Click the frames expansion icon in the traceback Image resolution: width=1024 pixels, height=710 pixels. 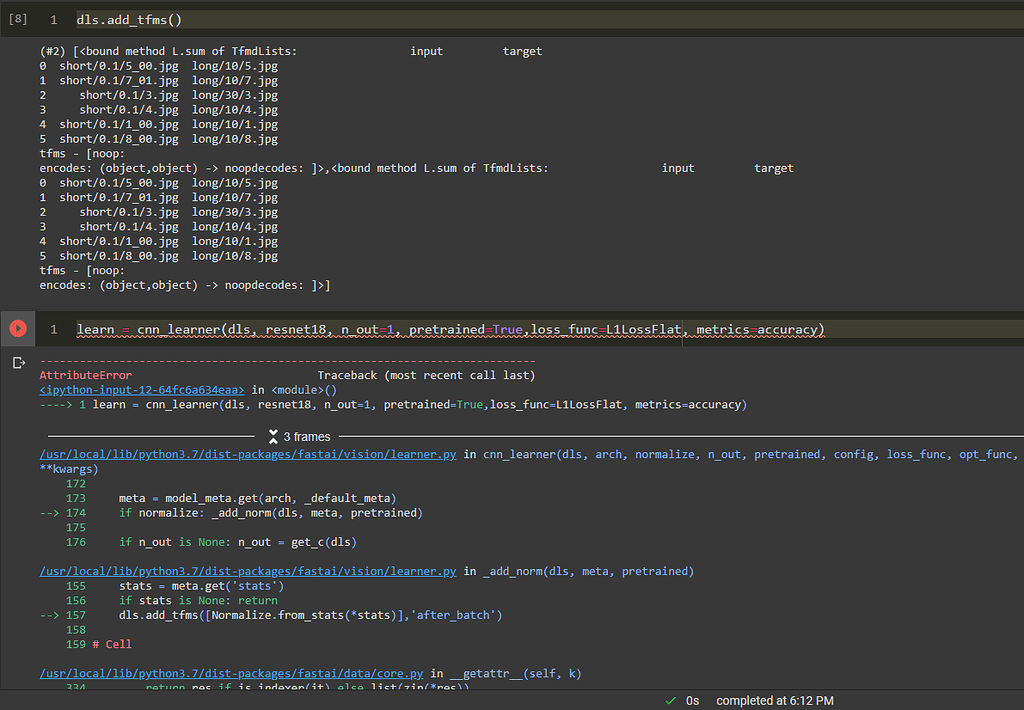click(273, 436)
